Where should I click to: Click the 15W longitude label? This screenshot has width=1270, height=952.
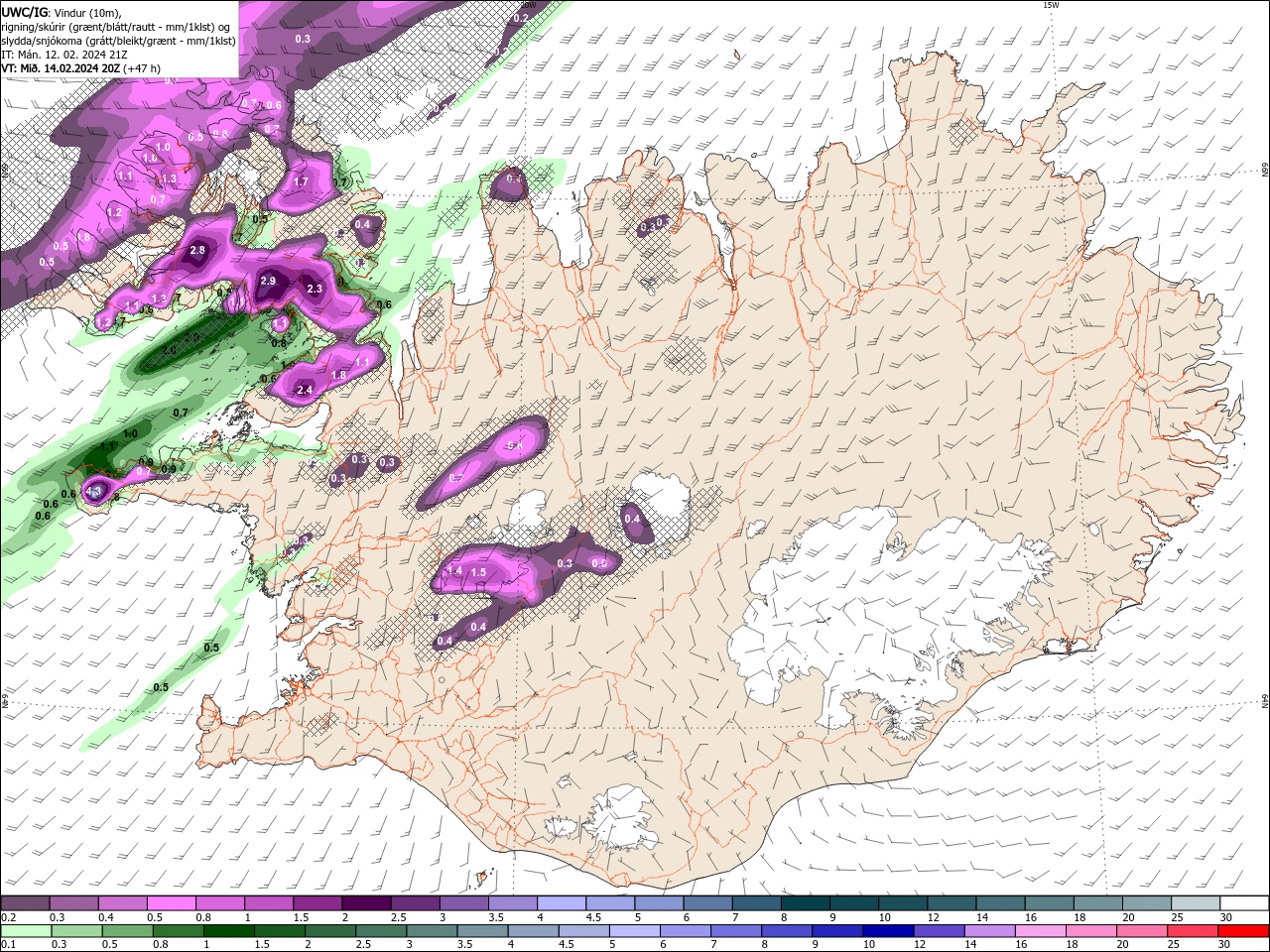[x=1051, y=5]
